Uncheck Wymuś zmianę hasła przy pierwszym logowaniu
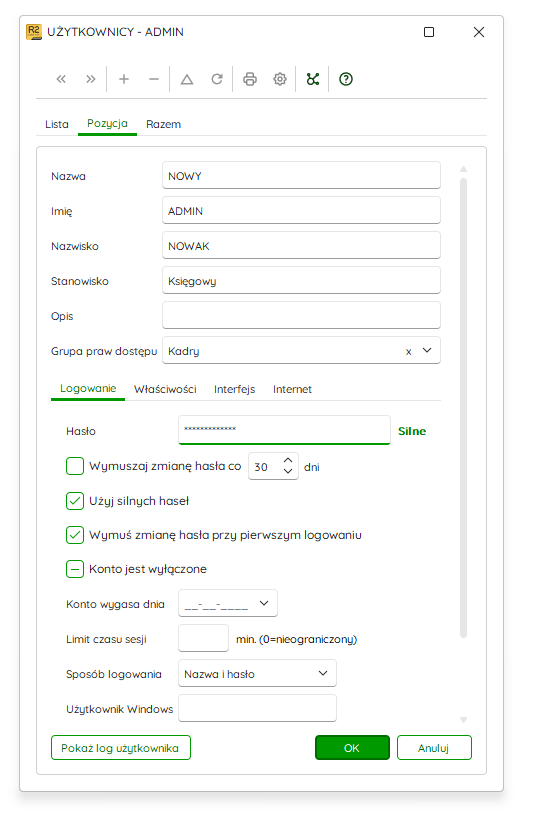The height and width of the screenshot is (824, 540). coord(75,535)
